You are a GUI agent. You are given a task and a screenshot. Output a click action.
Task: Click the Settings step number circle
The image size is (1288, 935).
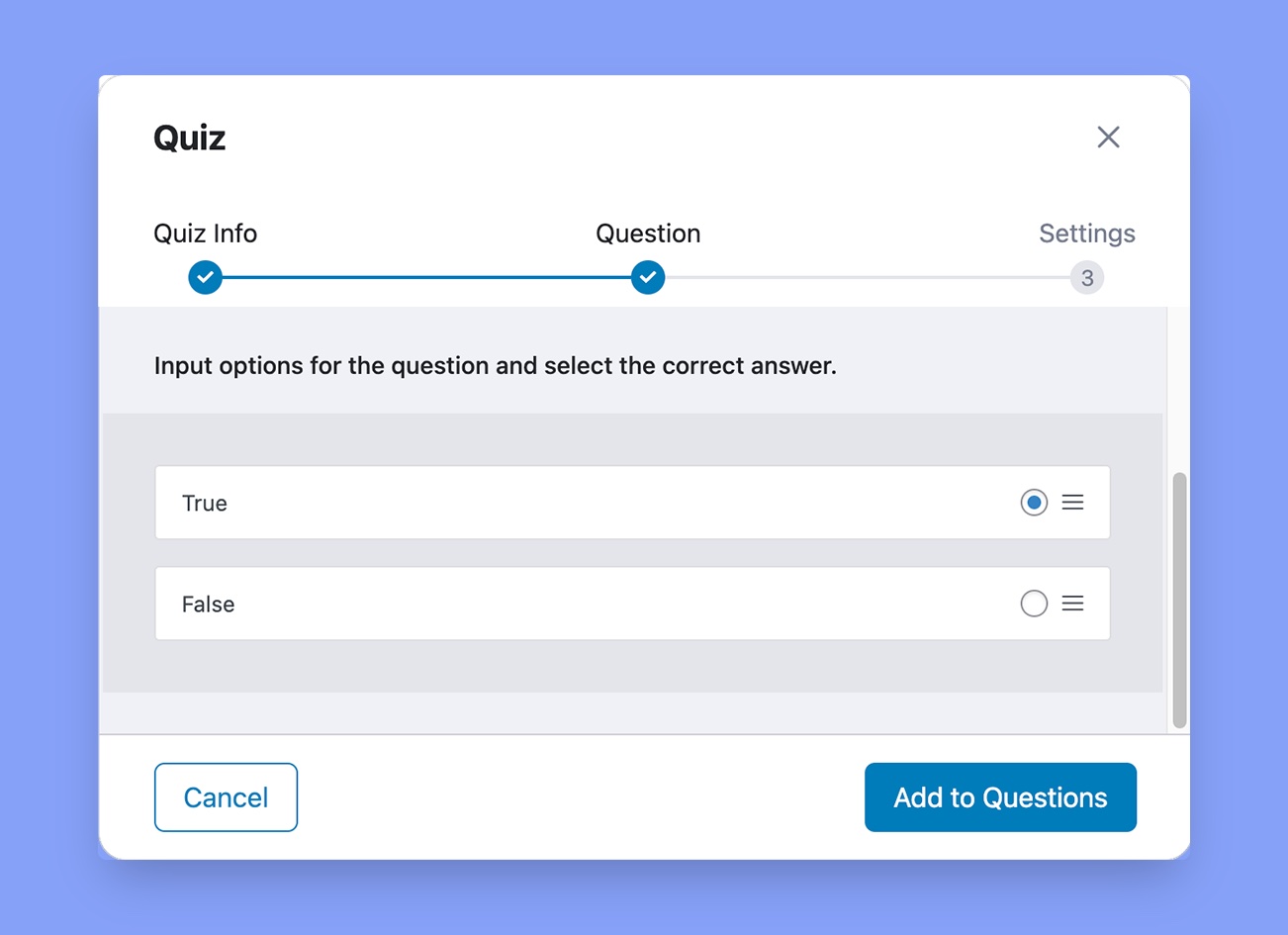tap(1086, 277)
